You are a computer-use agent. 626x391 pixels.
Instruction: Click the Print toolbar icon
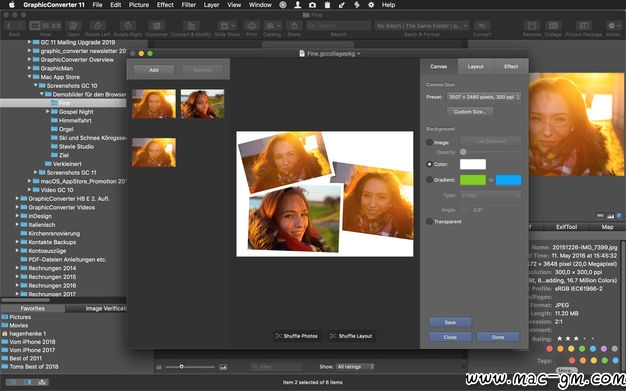click(x=252, y=26)
